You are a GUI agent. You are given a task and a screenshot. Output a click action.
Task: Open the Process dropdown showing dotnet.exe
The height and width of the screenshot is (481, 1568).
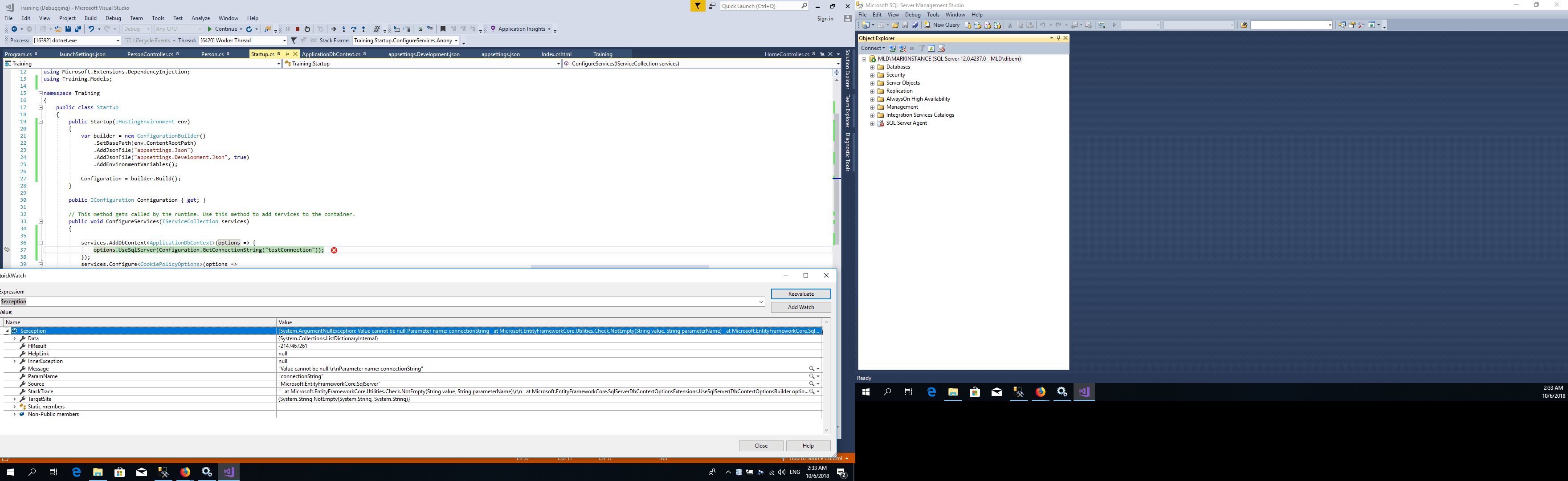118,41
